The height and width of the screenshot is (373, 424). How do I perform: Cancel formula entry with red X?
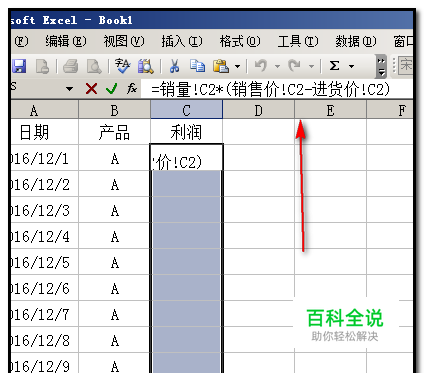click(x=91, y=89)
